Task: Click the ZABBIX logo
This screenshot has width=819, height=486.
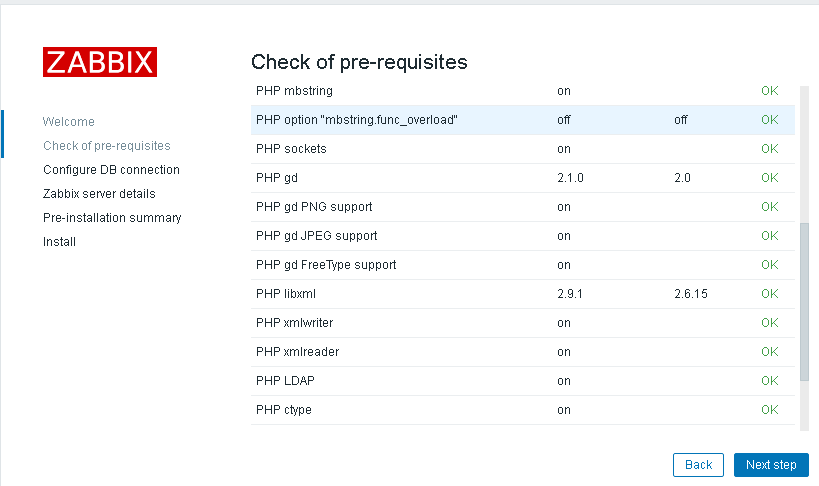Action: tap(100, 62)
